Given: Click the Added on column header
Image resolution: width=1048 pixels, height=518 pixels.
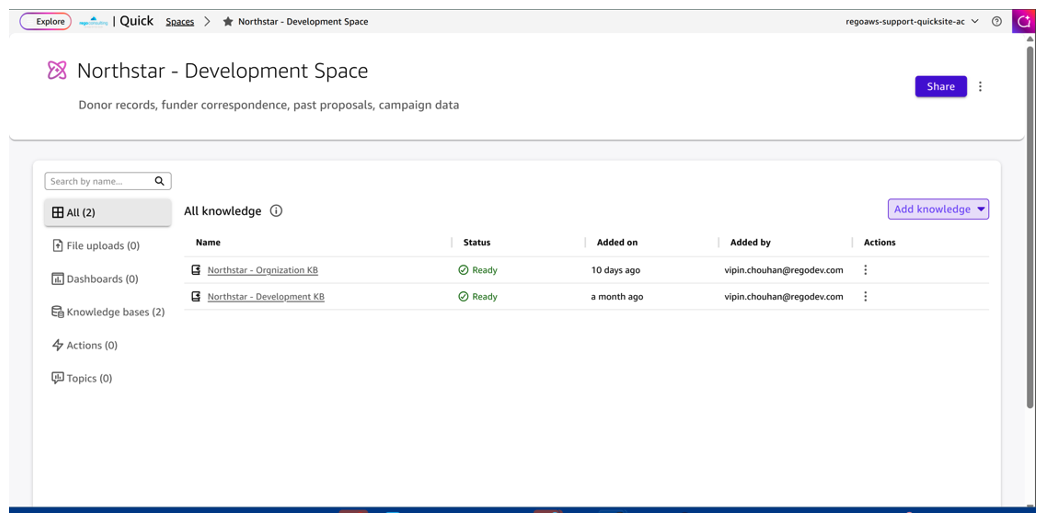Looking at the screenshot, I should (618, 242).
